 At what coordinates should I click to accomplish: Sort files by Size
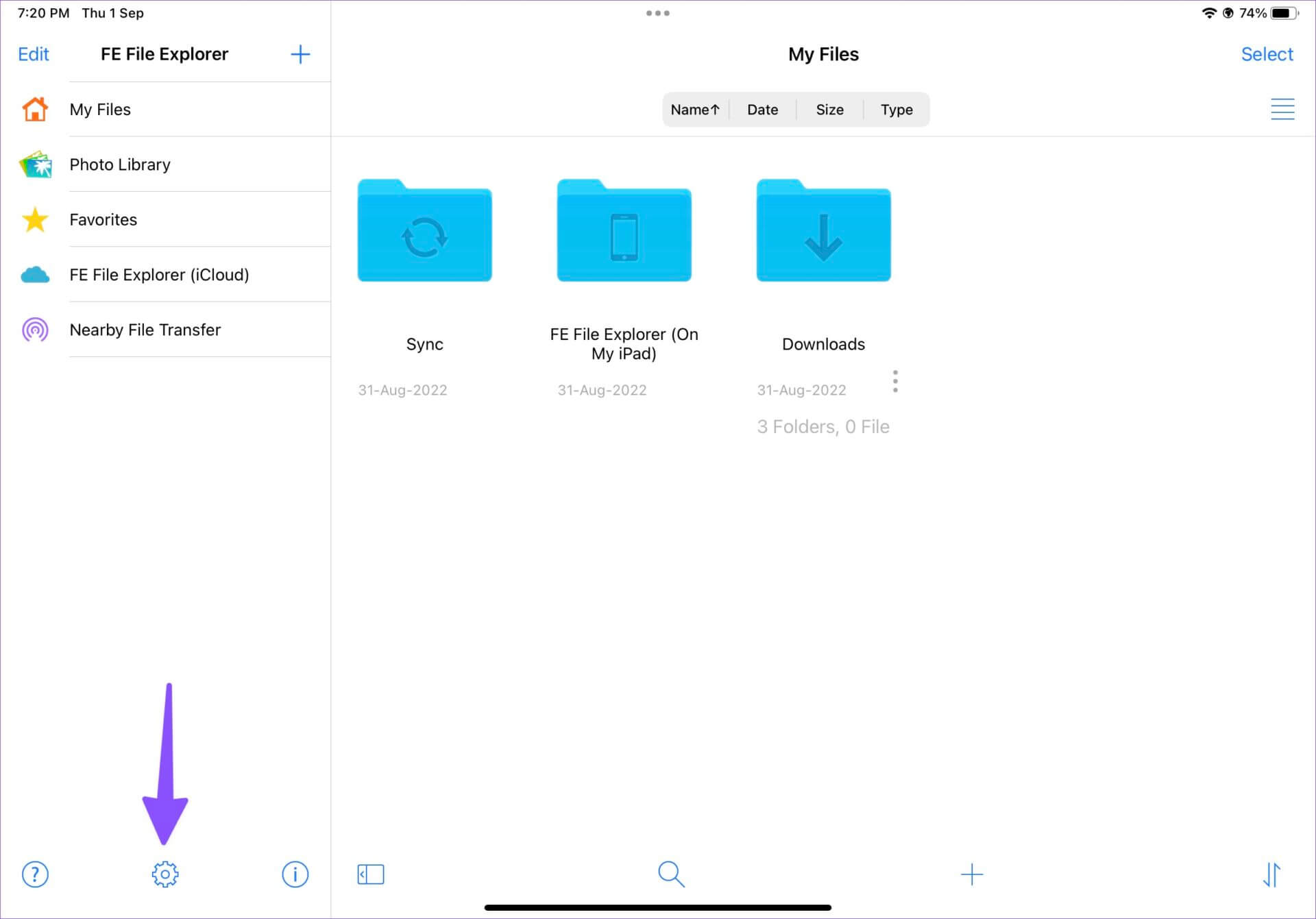829,109
